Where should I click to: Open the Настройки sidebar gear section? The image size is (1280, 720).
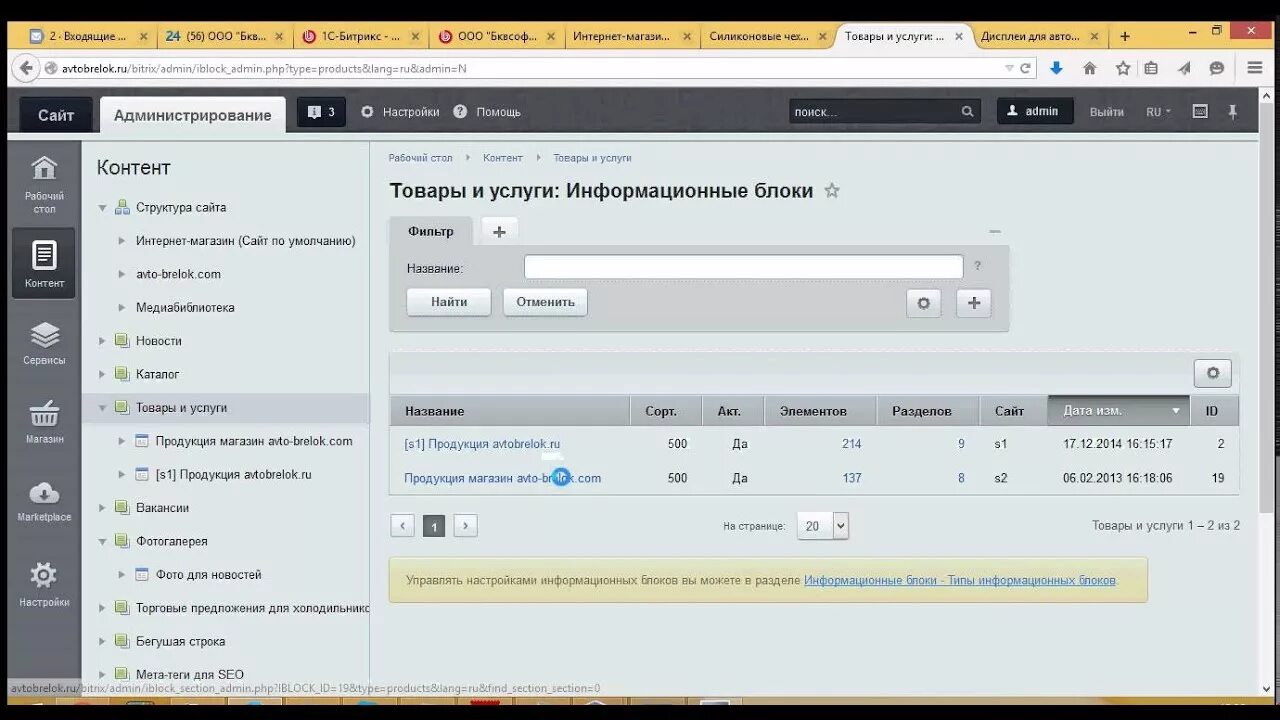point(44,584)
